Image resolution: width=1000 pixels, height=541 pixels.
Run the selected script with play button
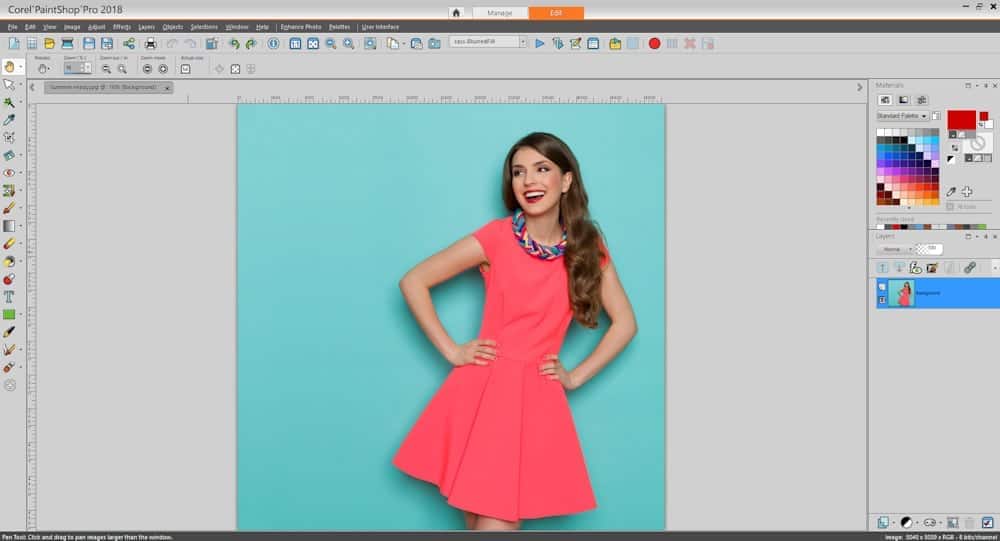pyautogui.click(x=540, y=44)
